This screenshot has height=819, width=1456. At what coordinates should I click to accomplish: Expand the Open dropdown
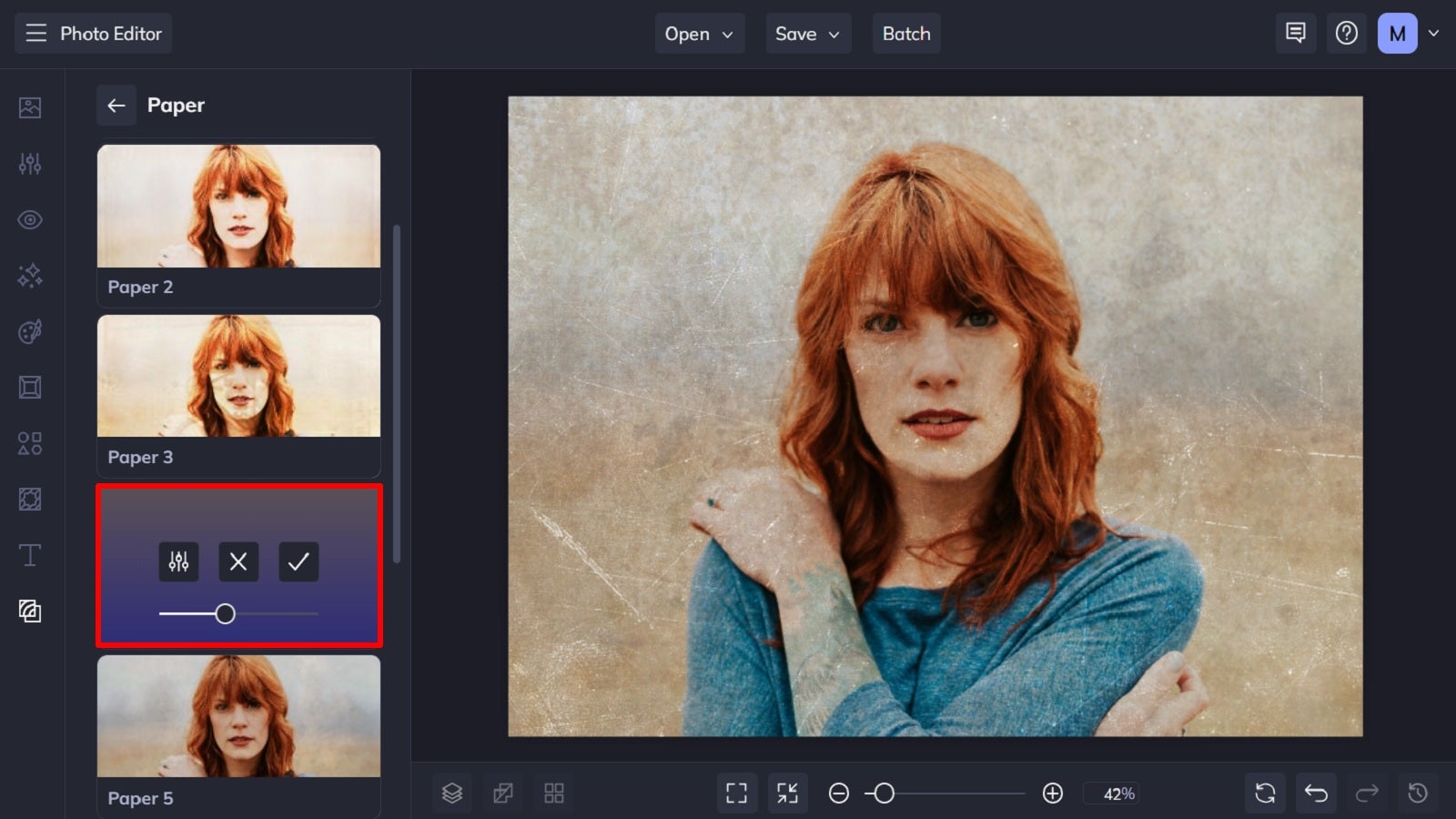click(x=700, y=34)
